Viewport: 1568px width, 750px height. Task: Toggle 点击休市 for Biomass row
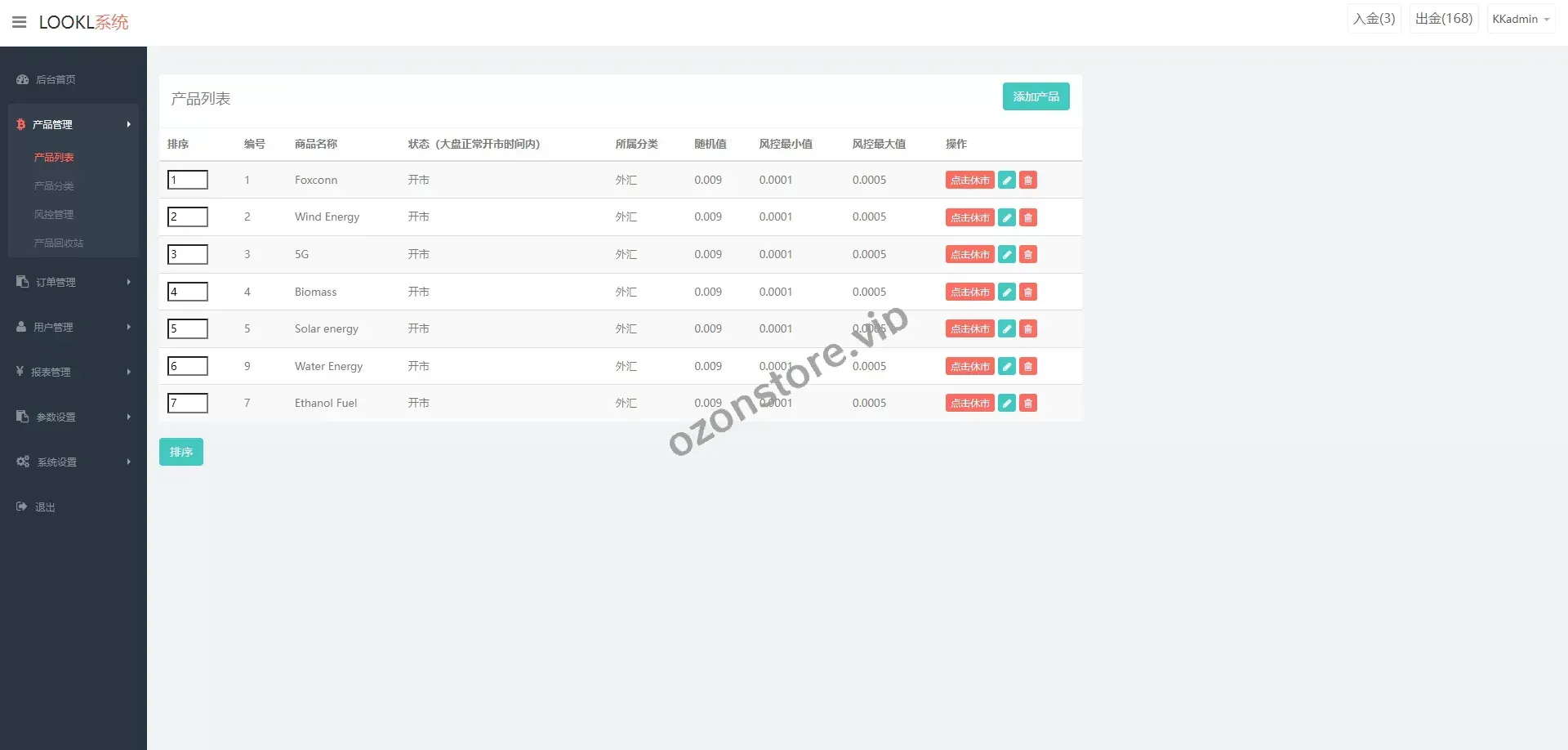969,292
